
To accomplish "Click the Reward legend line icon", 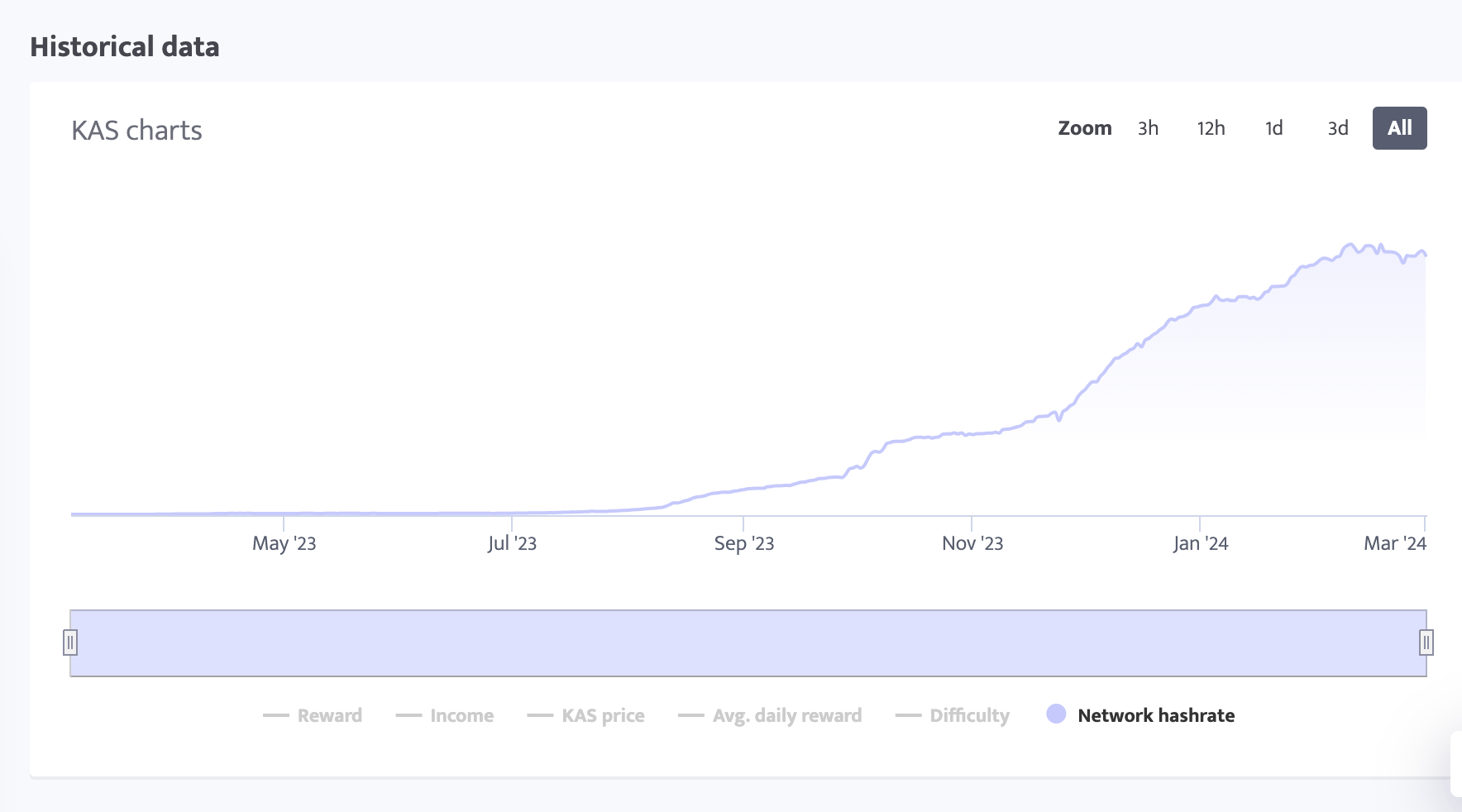I will tap(278, 714).
